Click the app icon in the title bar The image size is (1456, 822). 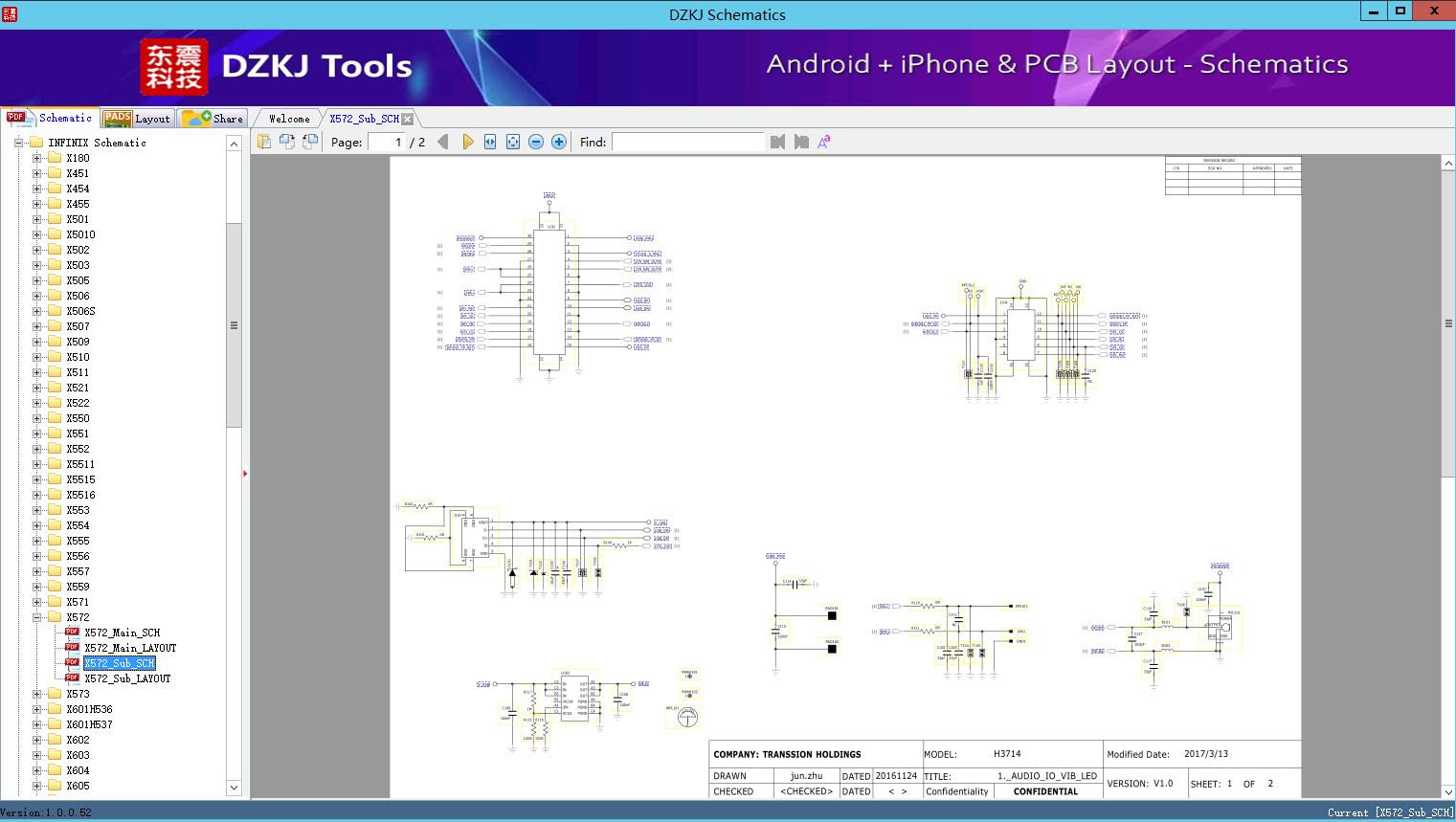10,13
